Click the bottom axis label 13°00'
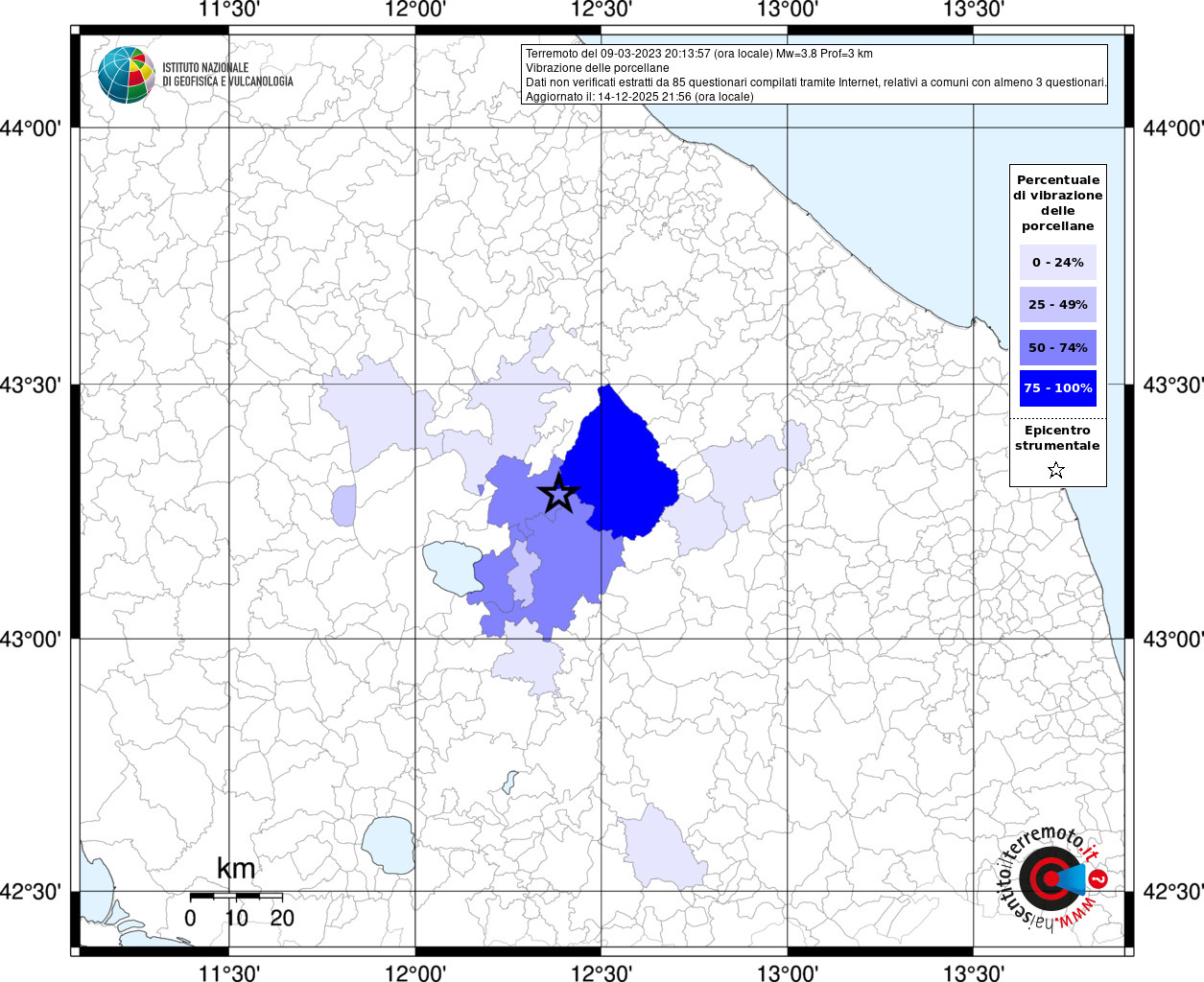1204x982 pixels. click(x=788, y=972)
